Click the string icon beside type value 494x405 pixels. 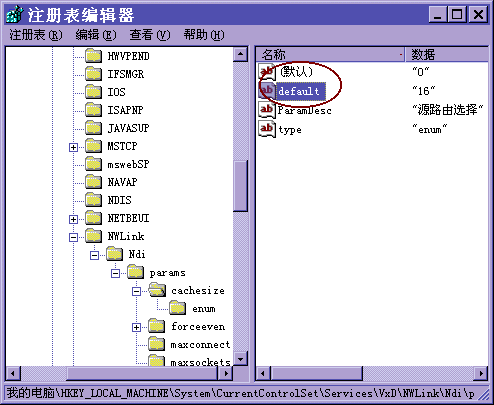click(x=267, y=129)
